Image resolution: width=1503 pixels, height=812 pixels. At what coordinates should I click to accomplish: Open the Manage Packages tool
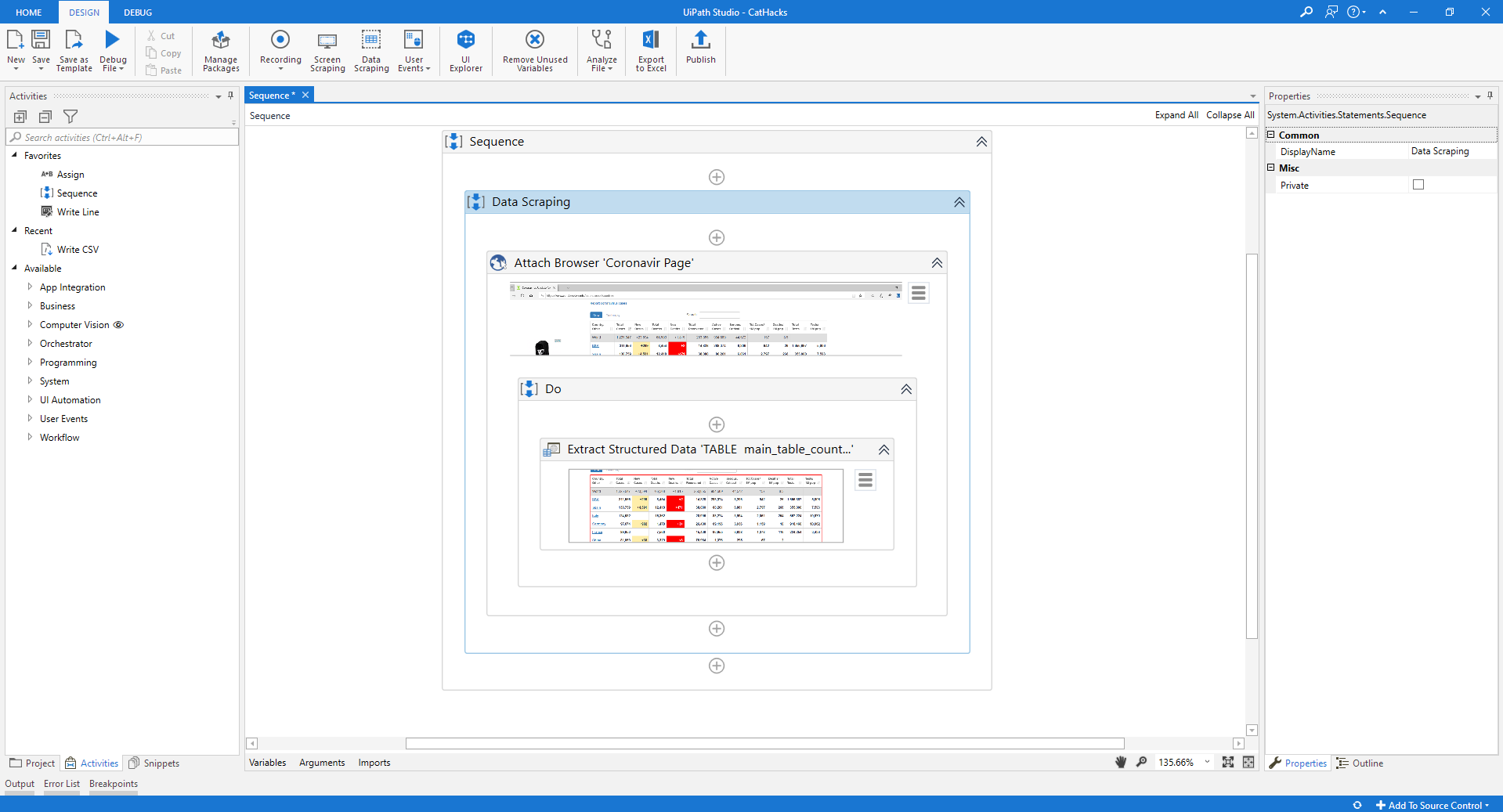(221, 52)
